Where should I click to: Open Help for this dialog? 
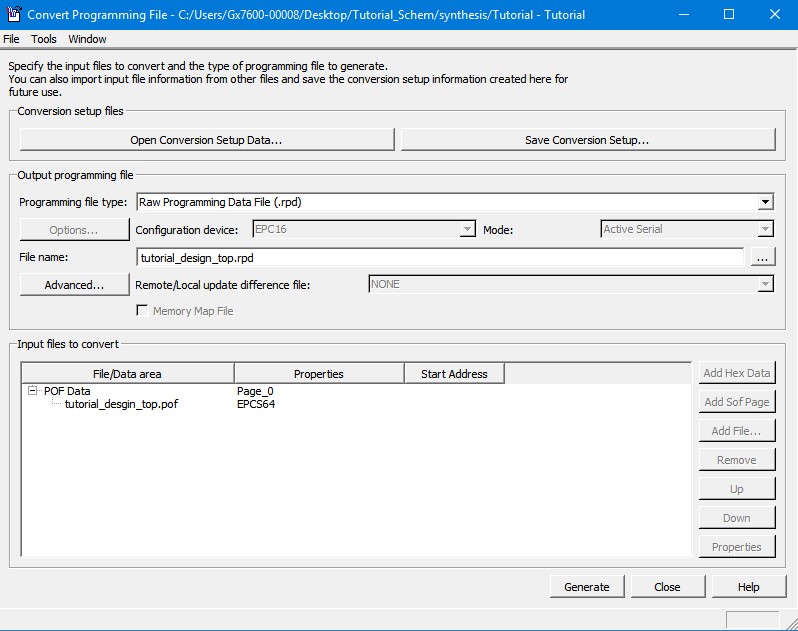click(x=749, y=587)
